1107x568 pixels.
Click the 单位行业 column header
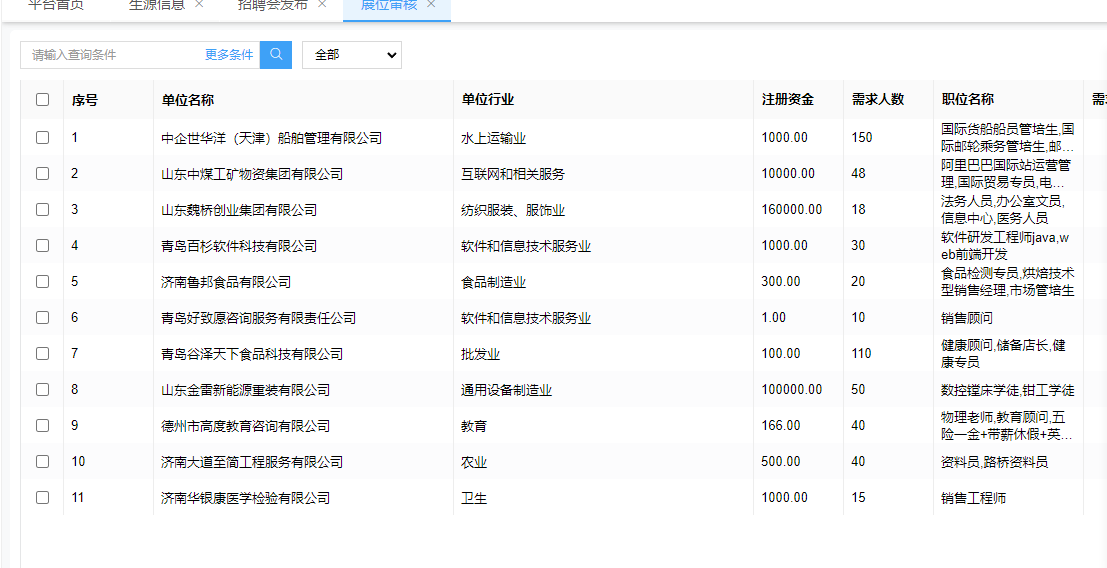(487, 100)
